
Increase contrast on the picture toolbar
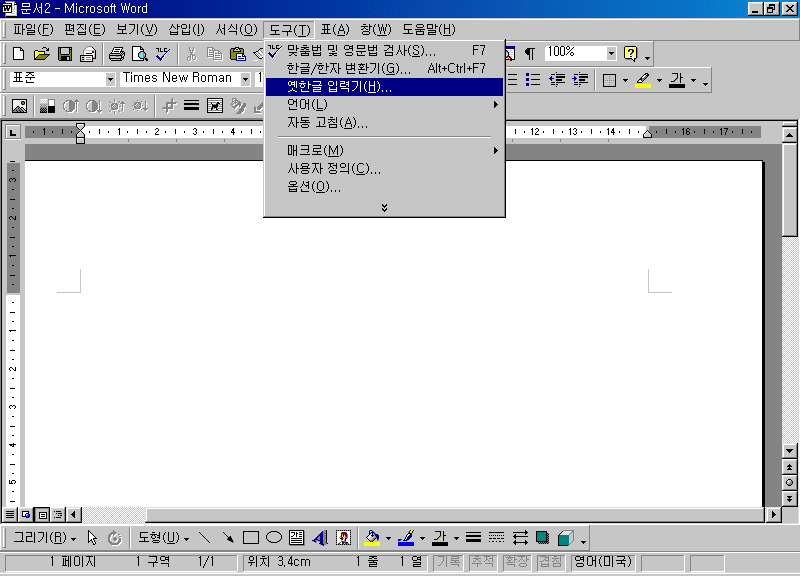click(x=70, y=106)
